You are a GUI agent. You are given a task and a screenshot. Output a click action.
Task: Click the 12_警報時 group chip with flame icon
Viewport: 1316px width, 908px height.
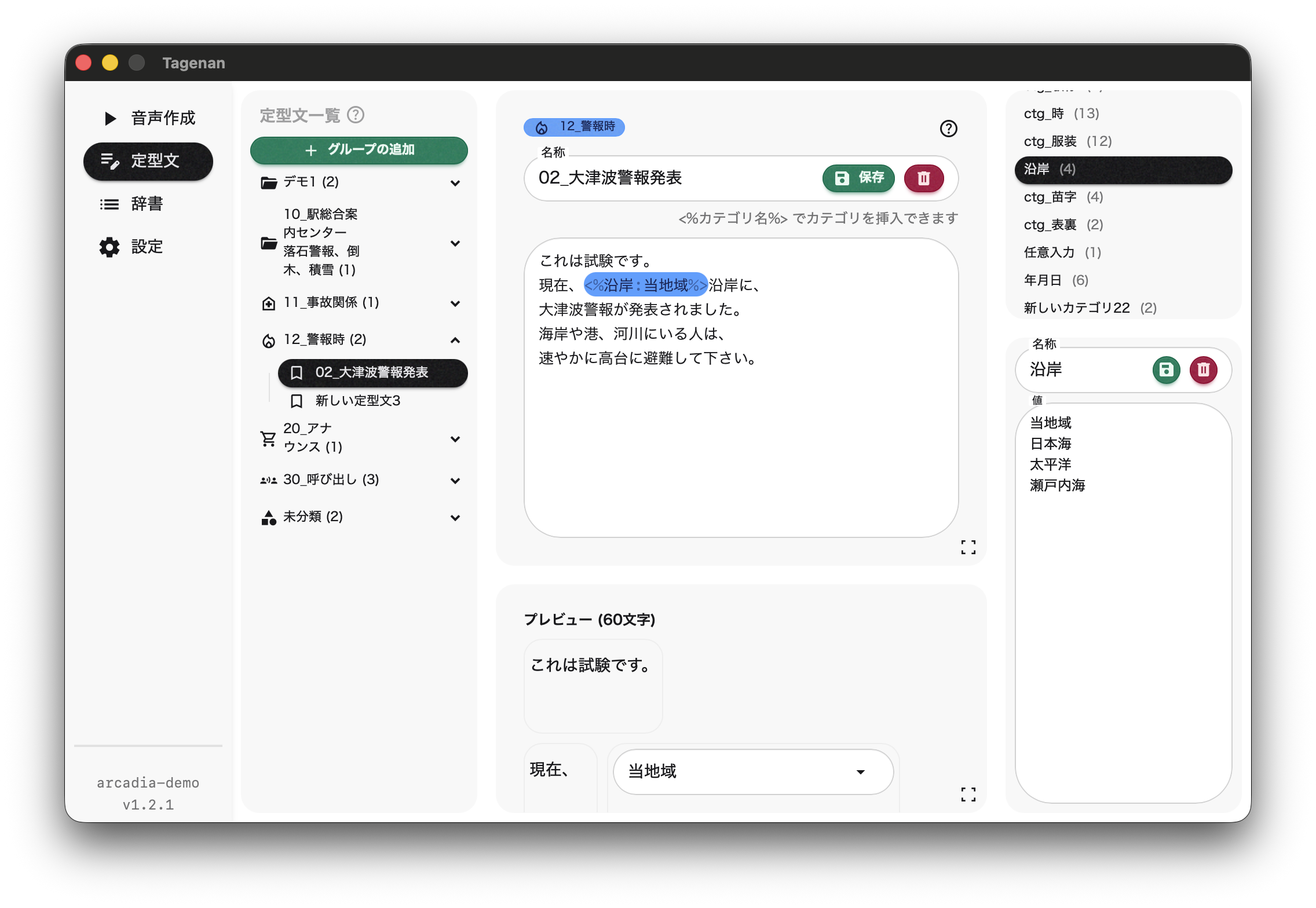point(573,127)
